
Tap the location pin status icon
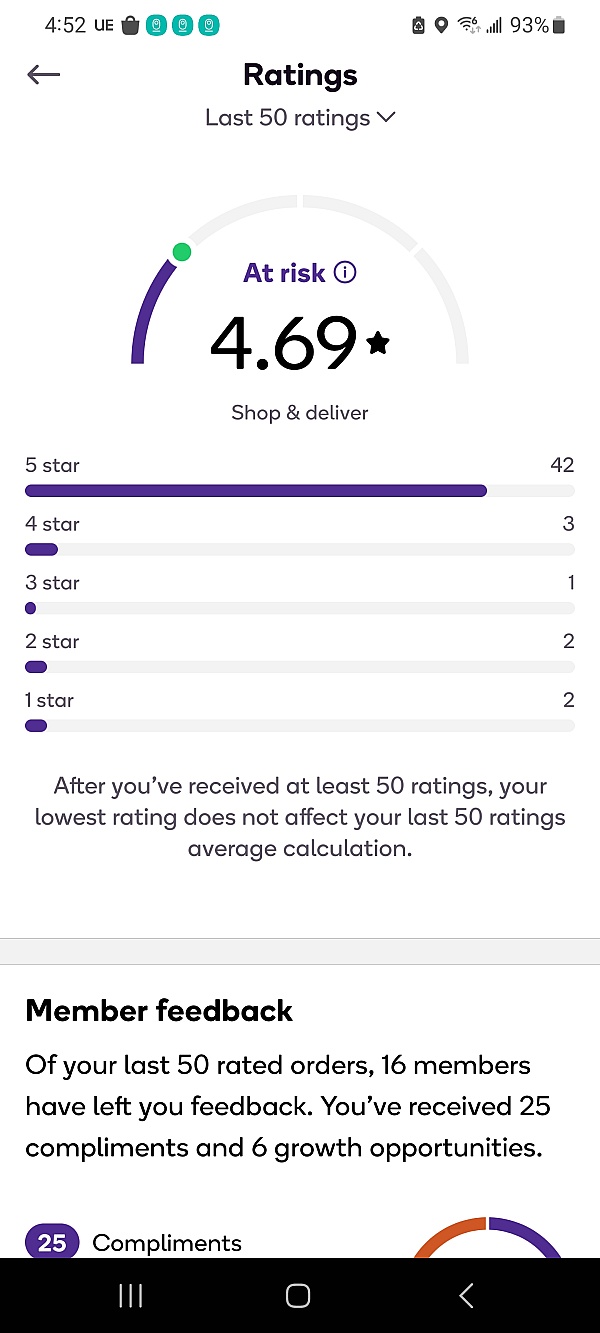[441, 26]
